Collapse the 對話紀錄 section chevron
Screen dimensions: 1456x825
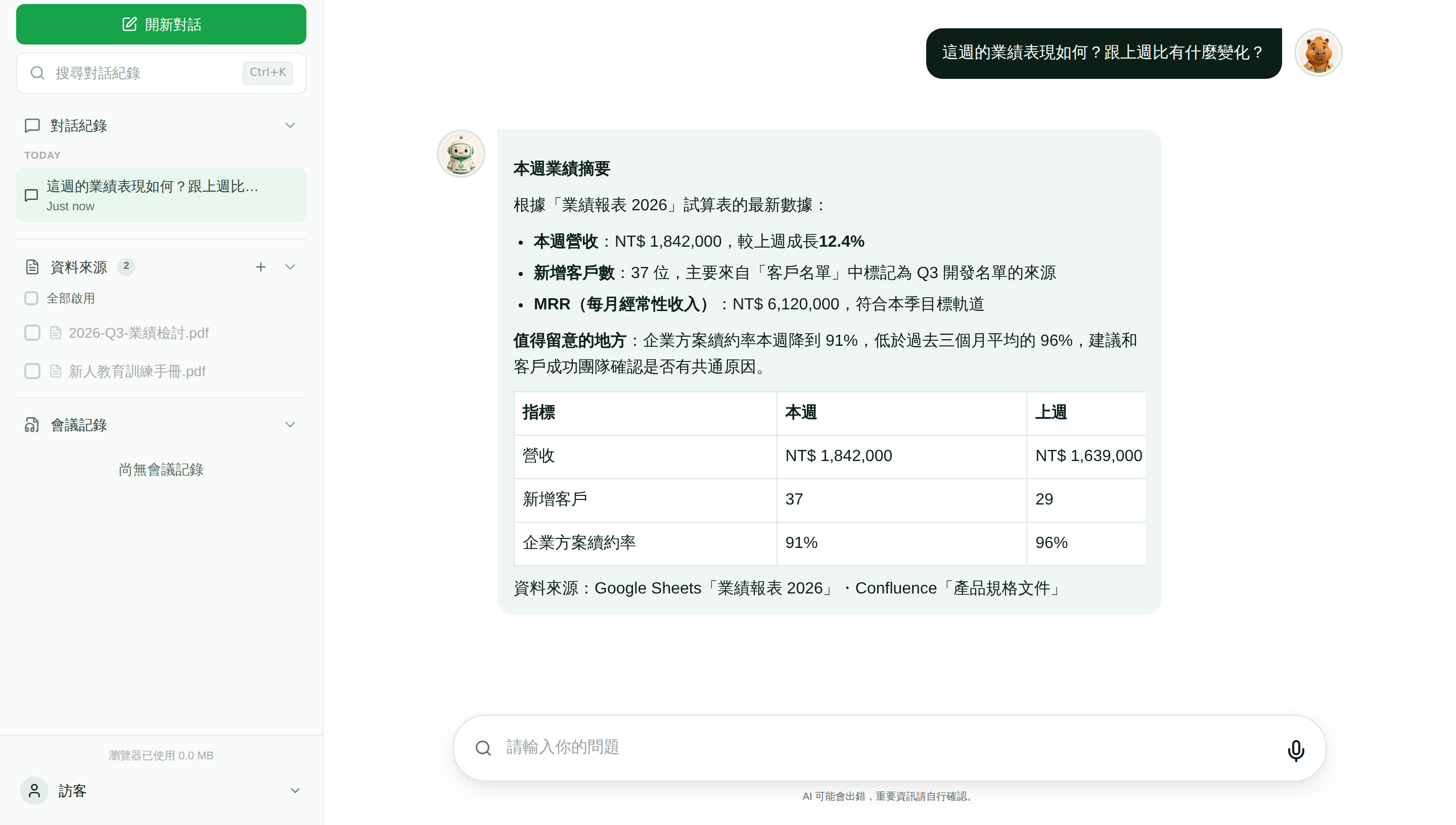click(290, 125)
